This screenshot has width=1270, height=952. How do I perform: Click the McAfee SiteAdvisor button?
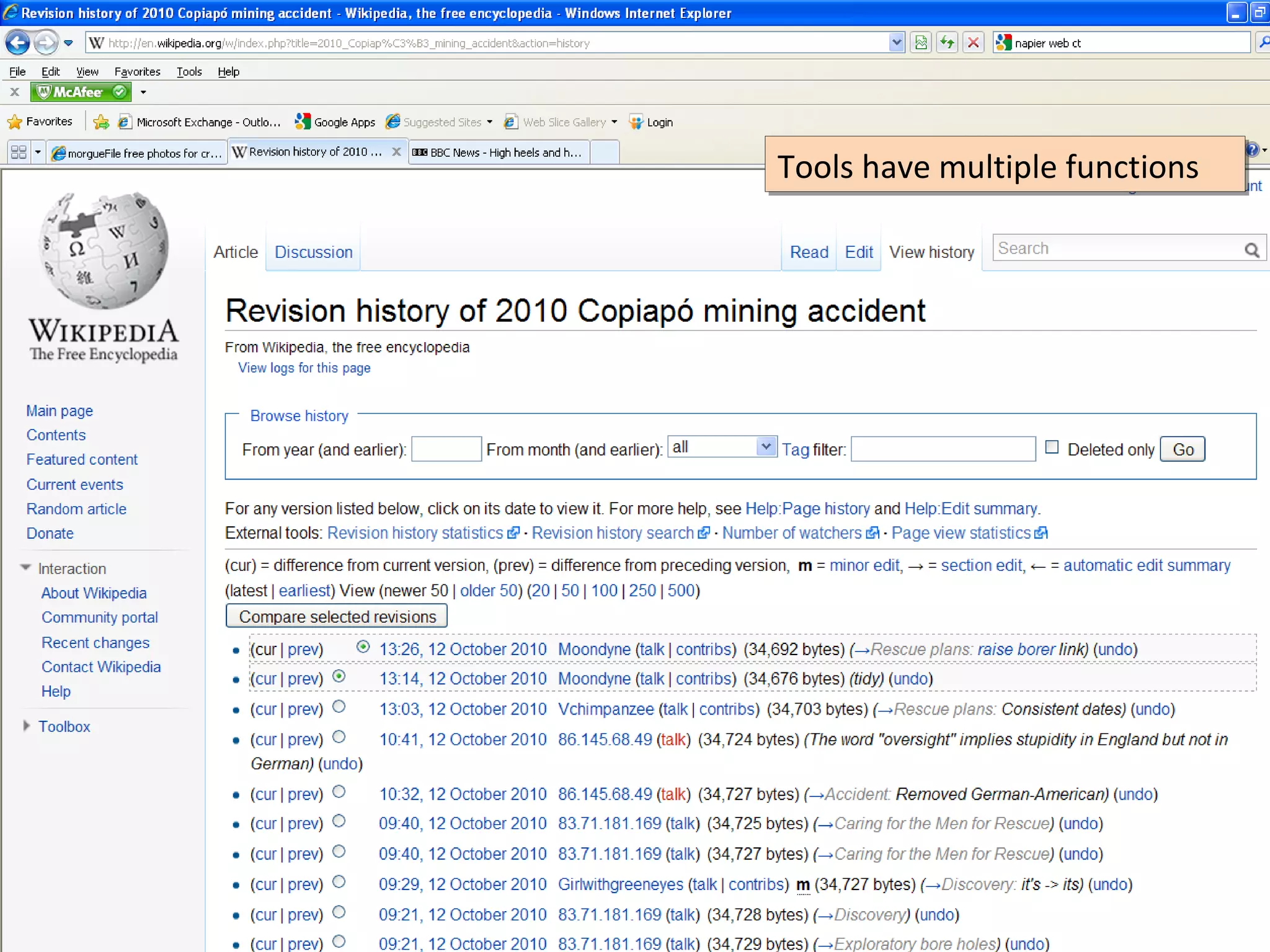pyautogui.click(x=81, y=92)
